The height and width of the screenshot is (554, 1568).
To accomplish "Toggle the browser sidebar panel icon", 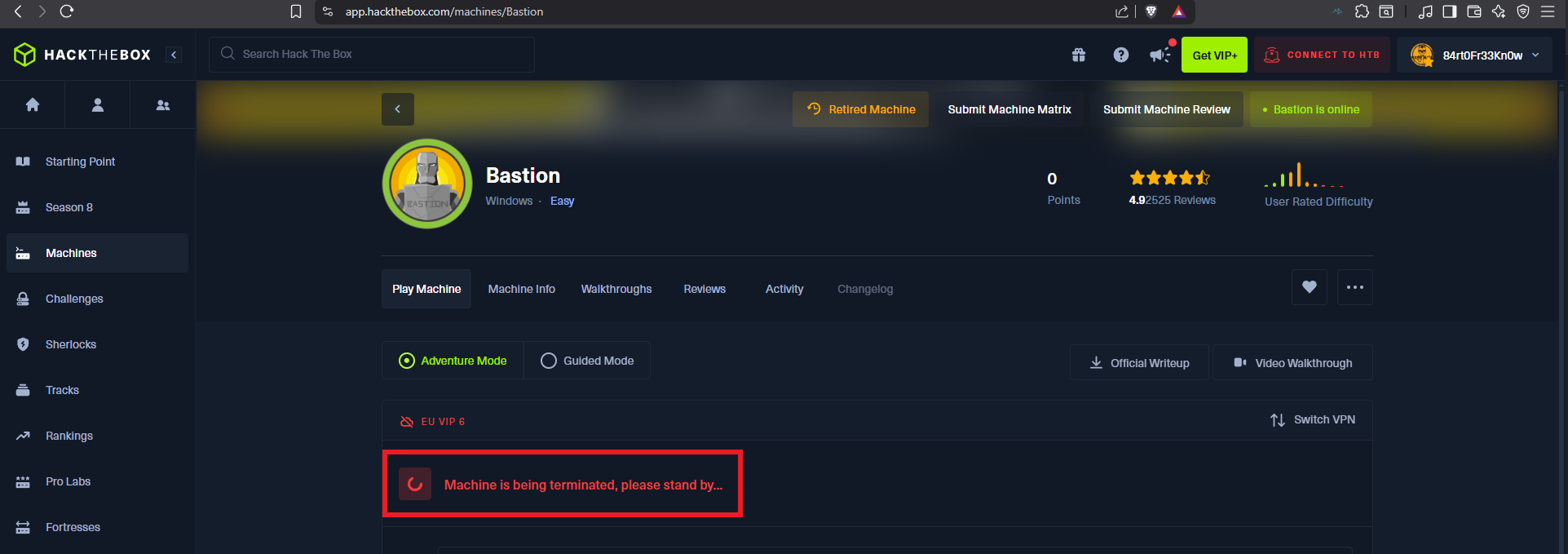I will point(1450,11).
